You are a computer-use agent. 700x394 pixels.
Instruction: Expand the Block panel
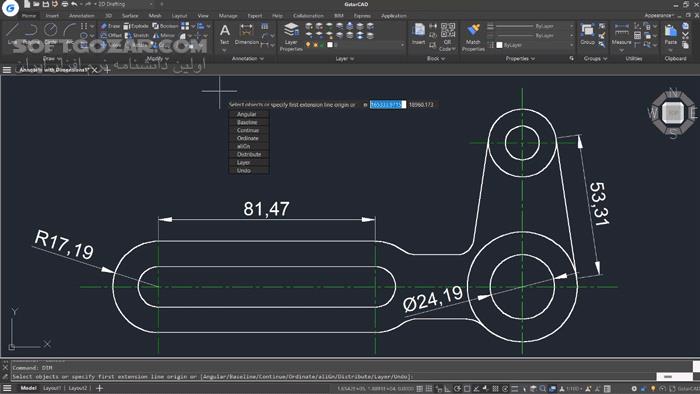pos(436,58)
